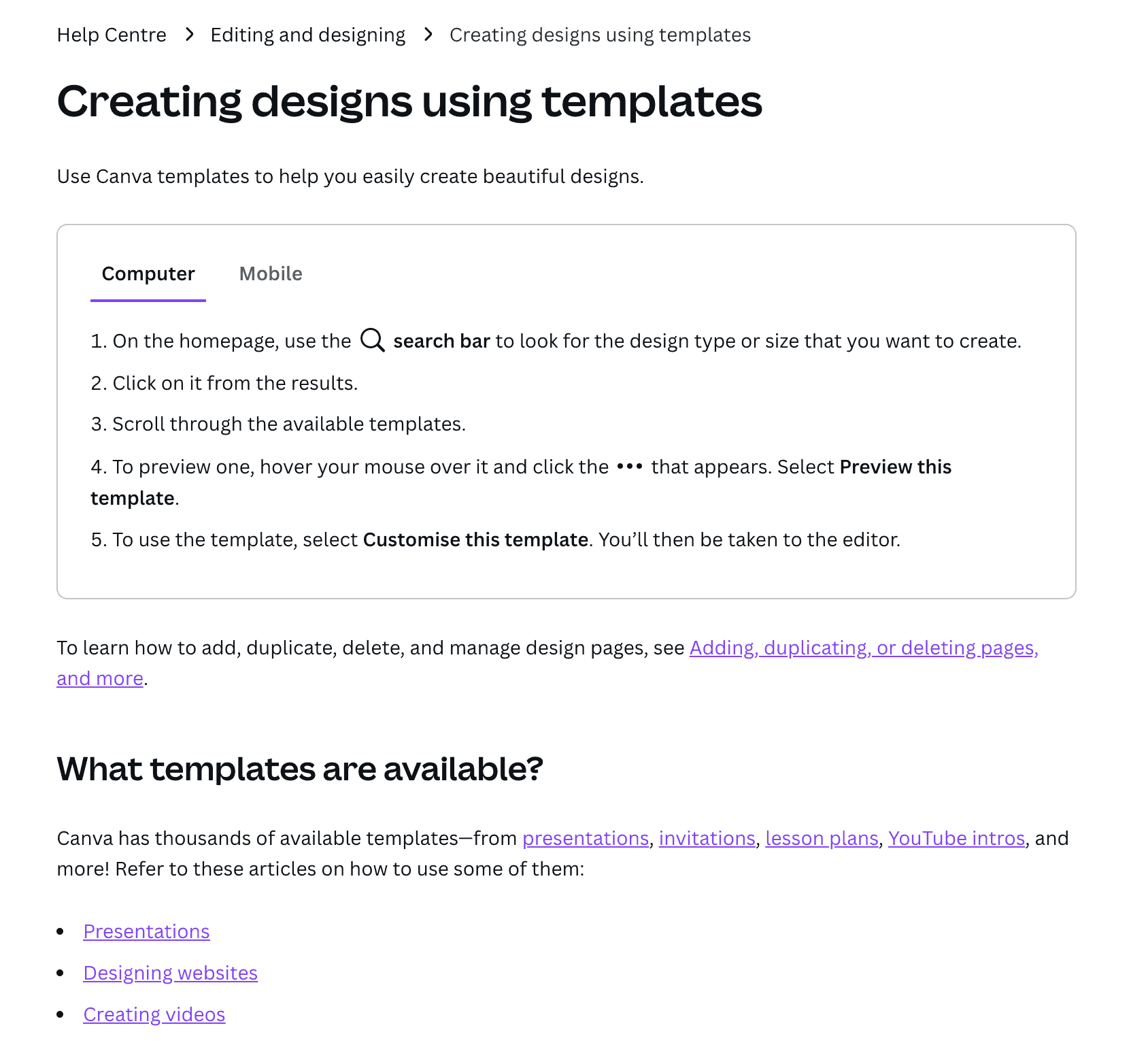This screenshot has width=1148, height=1049.
Task: Click the chevron after Help Centre
Action: click(189, 34)
